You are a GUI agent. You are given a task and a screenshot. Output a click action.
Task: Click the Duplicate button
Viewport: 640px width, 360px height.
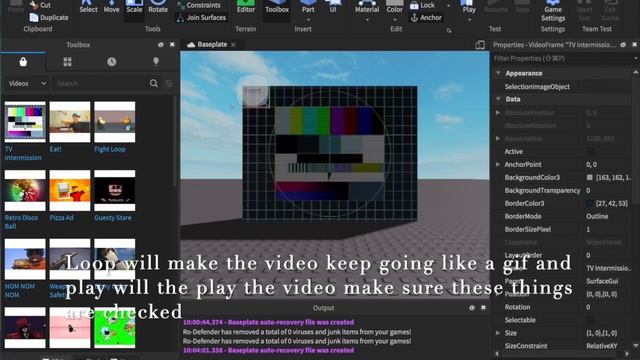coord(49,18)
